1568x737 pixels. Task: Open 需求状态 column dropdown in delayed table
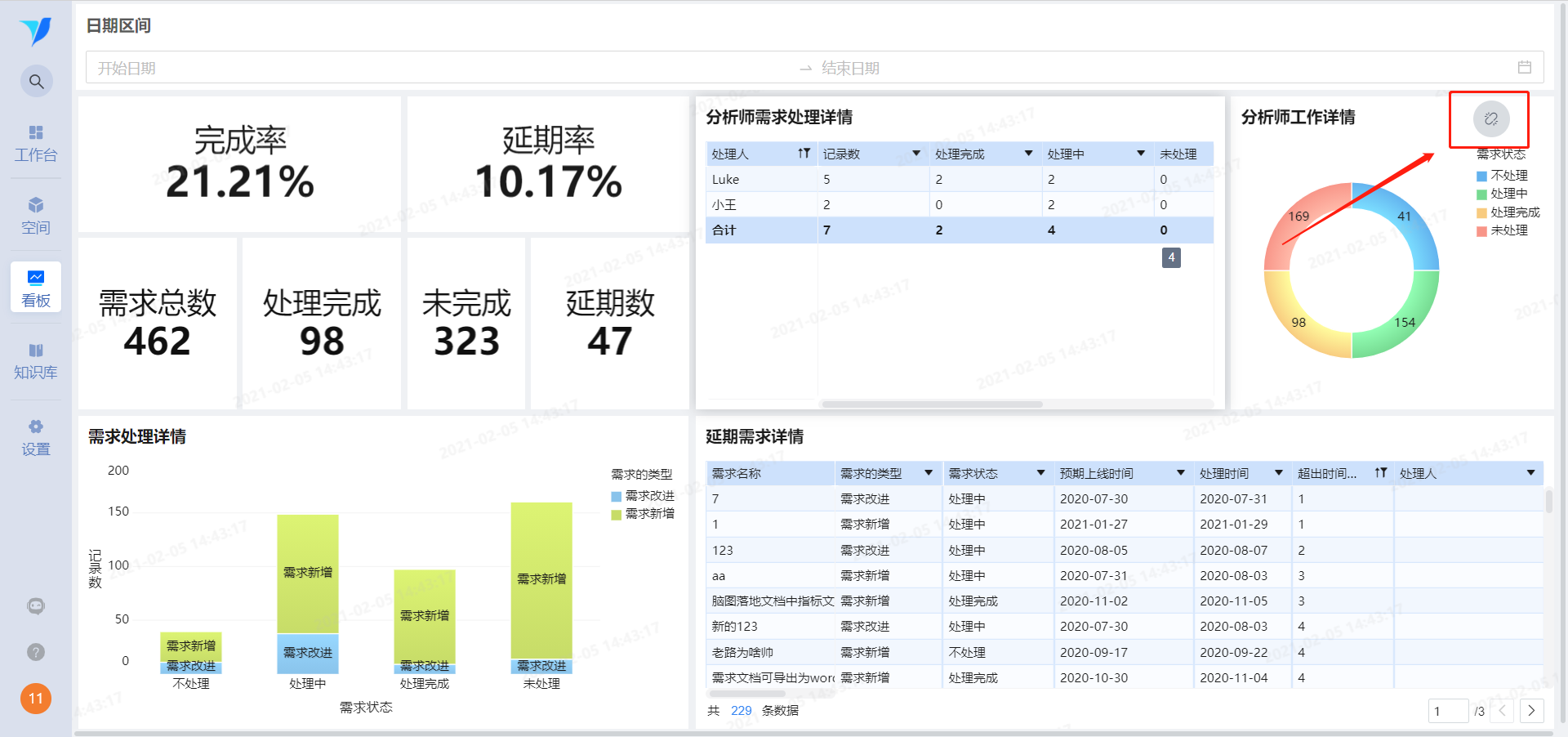point(1040,473)
